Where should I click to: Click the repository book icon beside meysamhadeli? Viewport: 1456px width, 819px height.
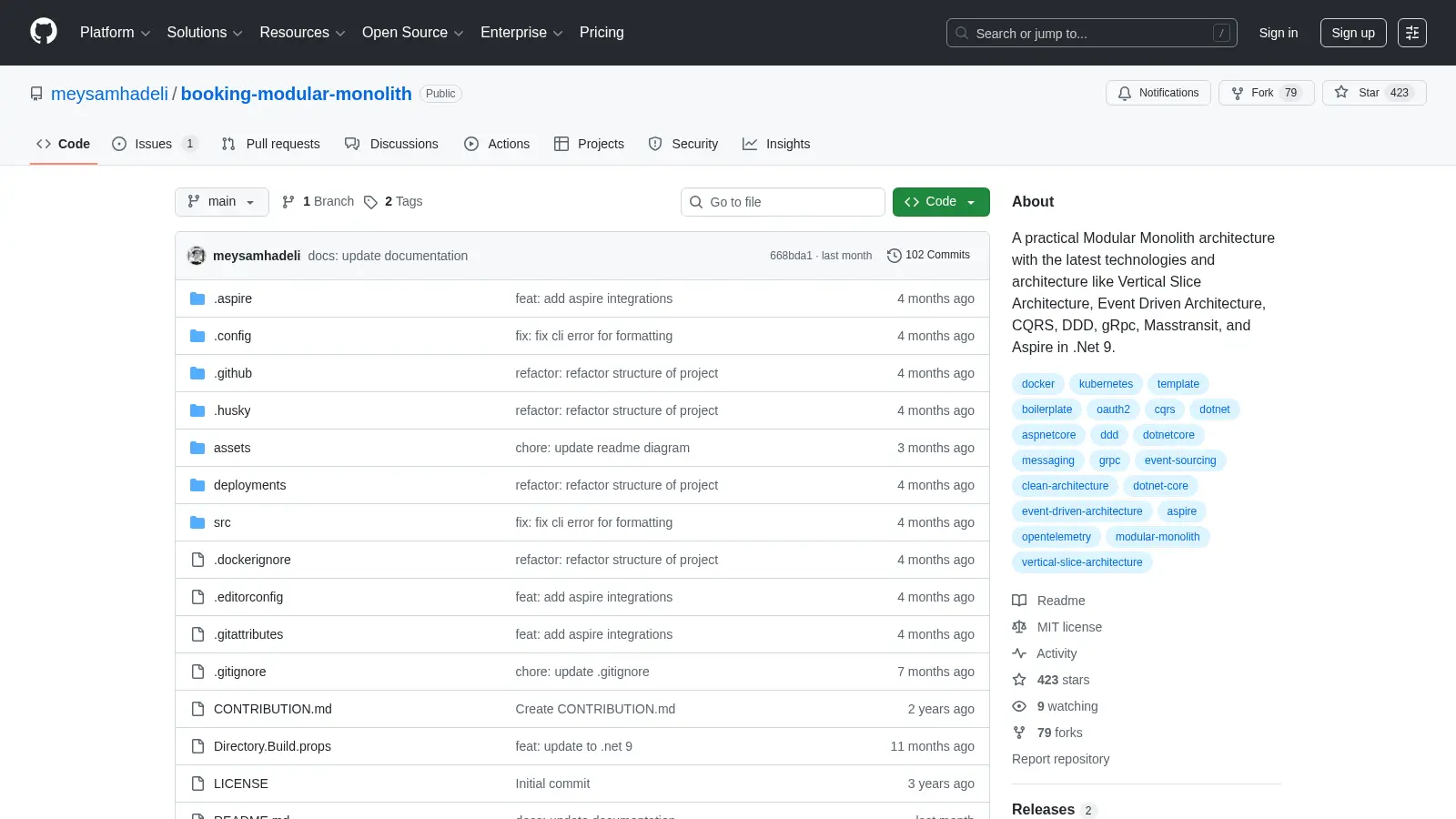click(36, 94)
